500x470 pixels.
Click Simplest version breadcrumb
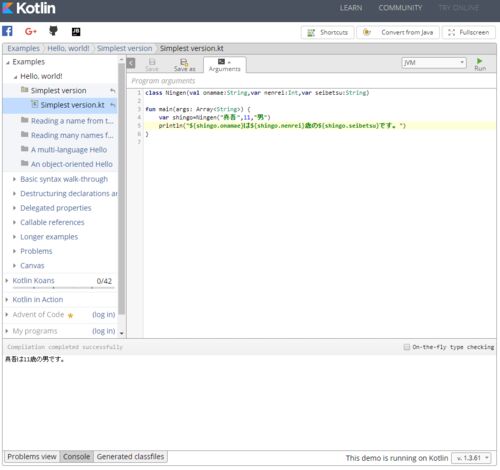click(x=124, y=48)
